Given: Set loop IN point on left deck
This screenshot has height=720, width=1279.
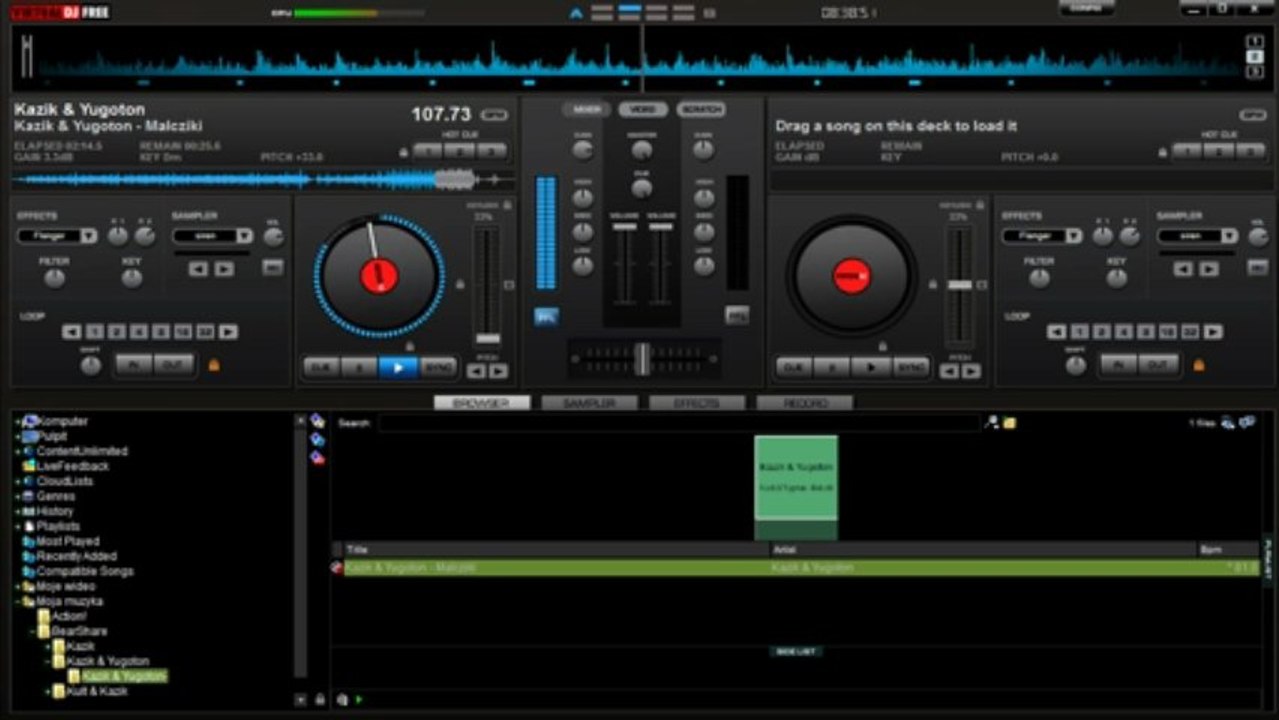Looking at the screenshot, I should coord(133,365).
